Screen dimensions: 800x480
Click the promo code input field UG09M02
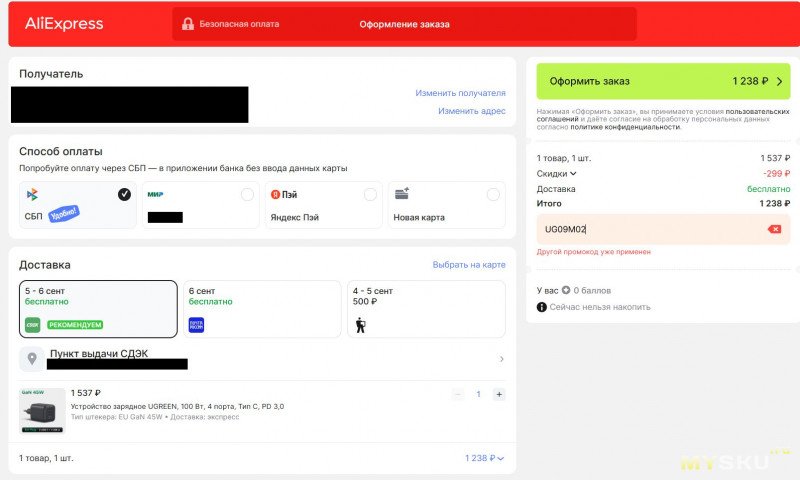pos(663,229)
